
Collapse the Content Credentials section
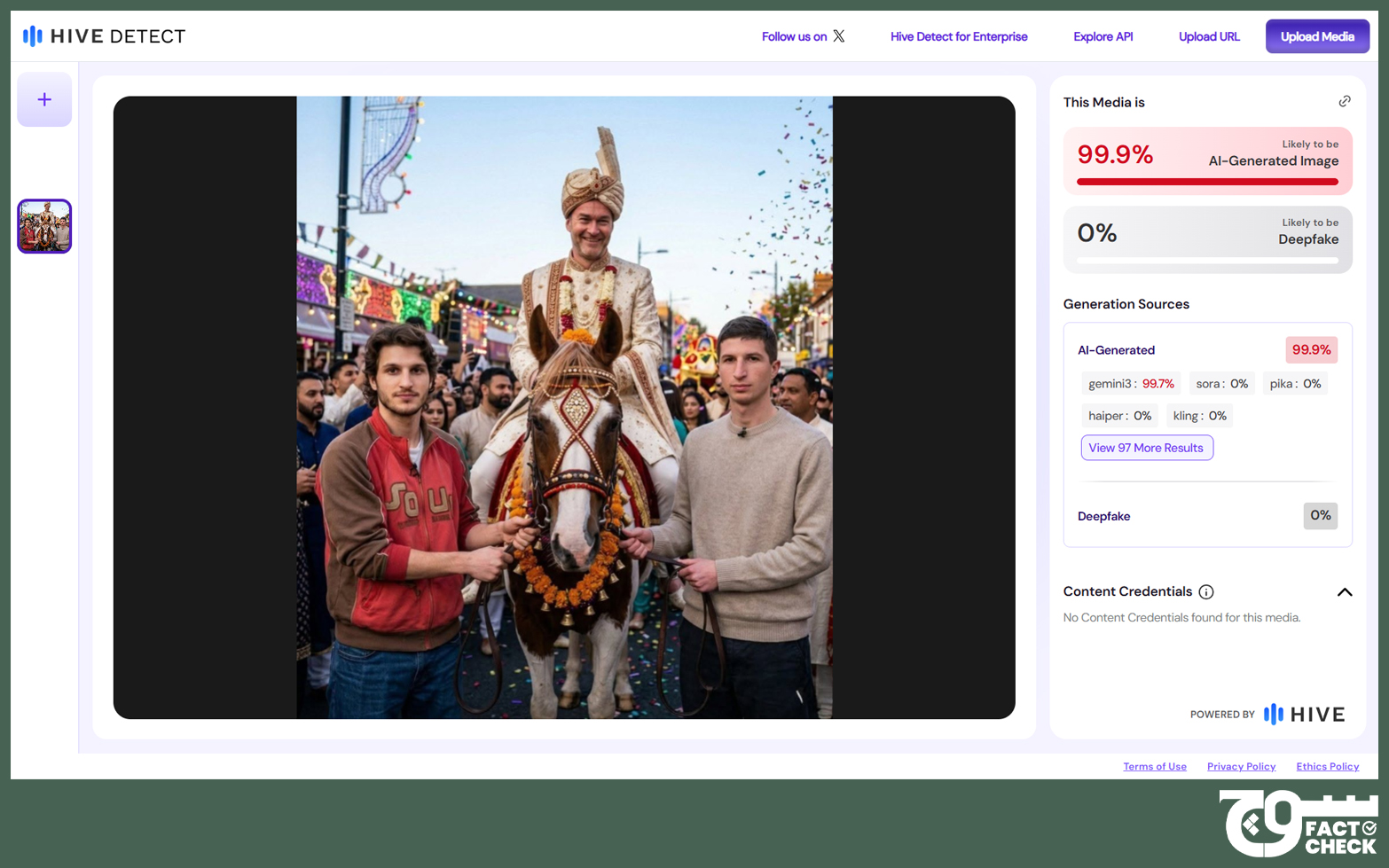click(1345, 591)
